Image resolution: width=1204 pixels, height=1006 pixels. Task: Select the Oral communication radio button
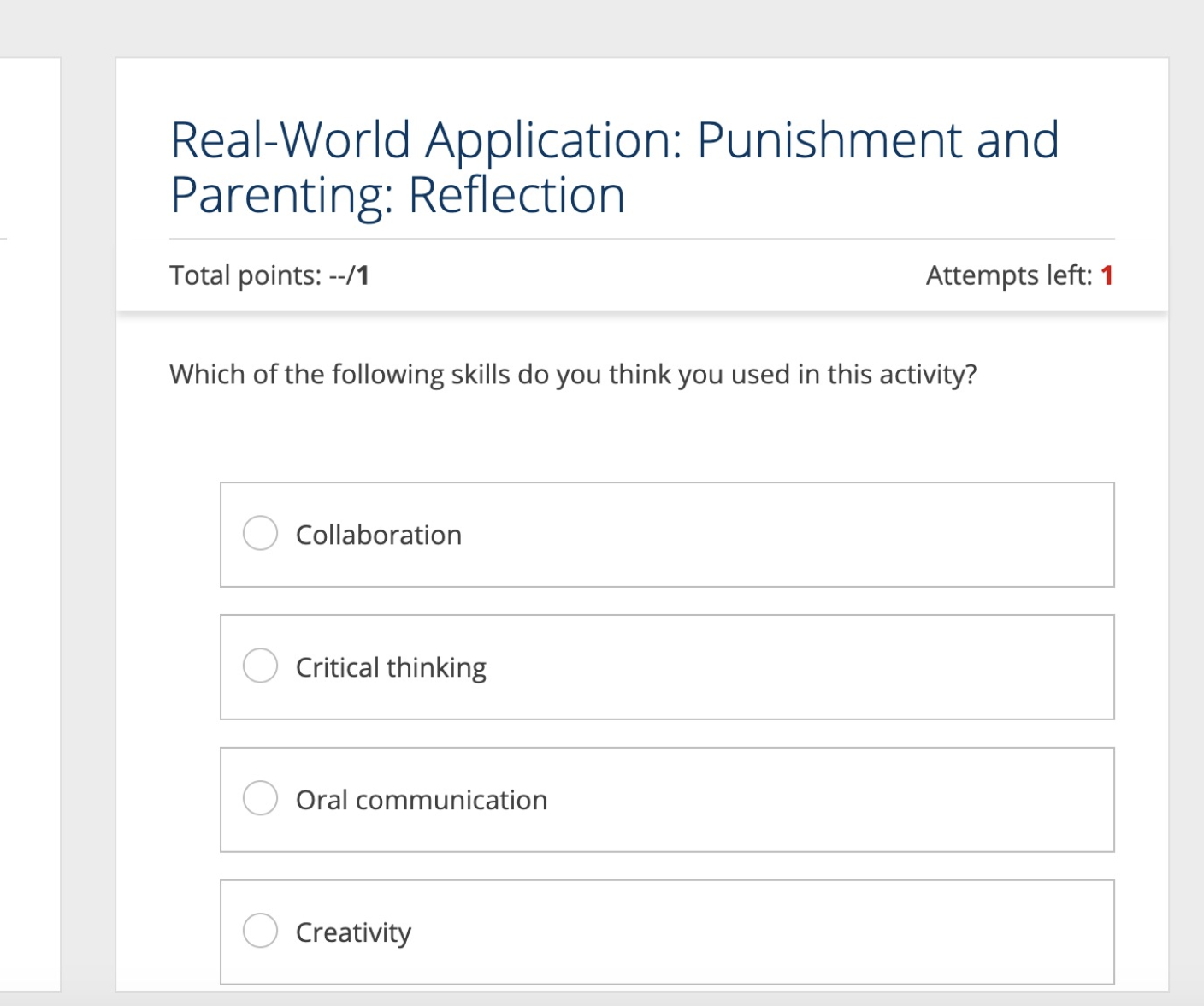(261, 797)
